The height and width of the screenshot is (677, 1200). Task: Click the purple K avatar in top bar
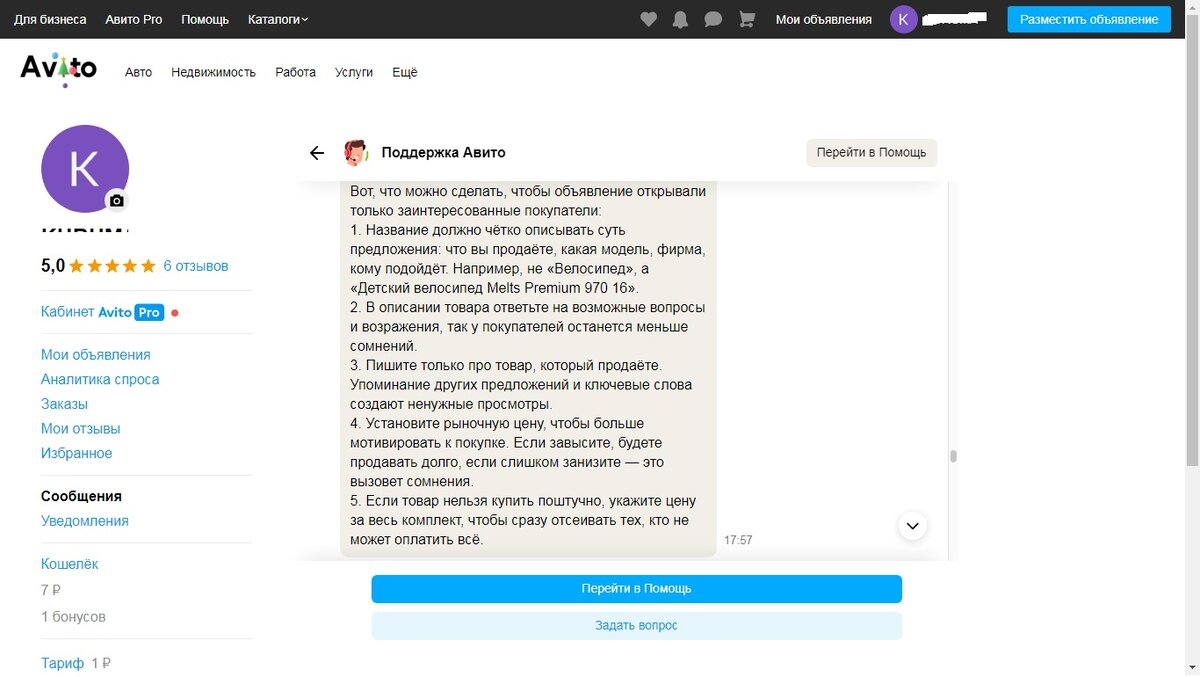pyautogui.click(x=904, y=19)
